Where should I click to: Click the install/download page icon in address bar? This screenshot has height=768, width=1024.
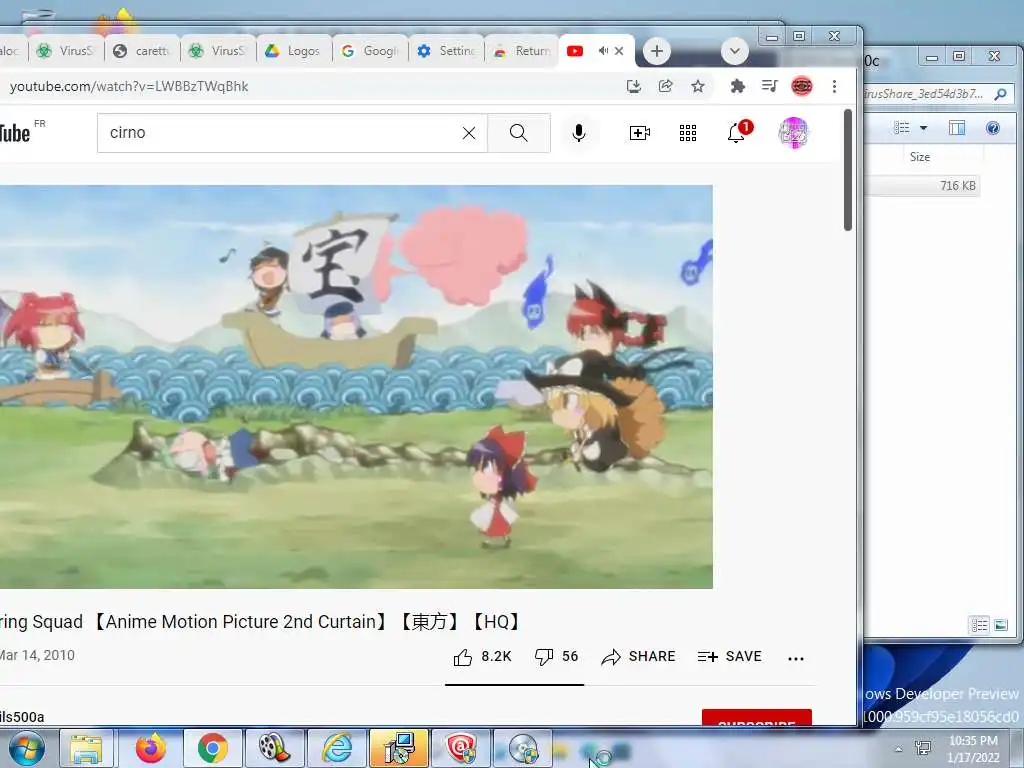(633, 86)
